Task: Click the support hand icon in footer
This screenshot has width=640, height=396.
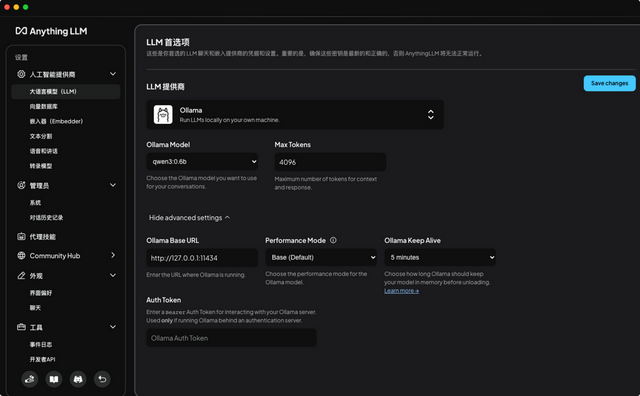Action: coord(29,379)
